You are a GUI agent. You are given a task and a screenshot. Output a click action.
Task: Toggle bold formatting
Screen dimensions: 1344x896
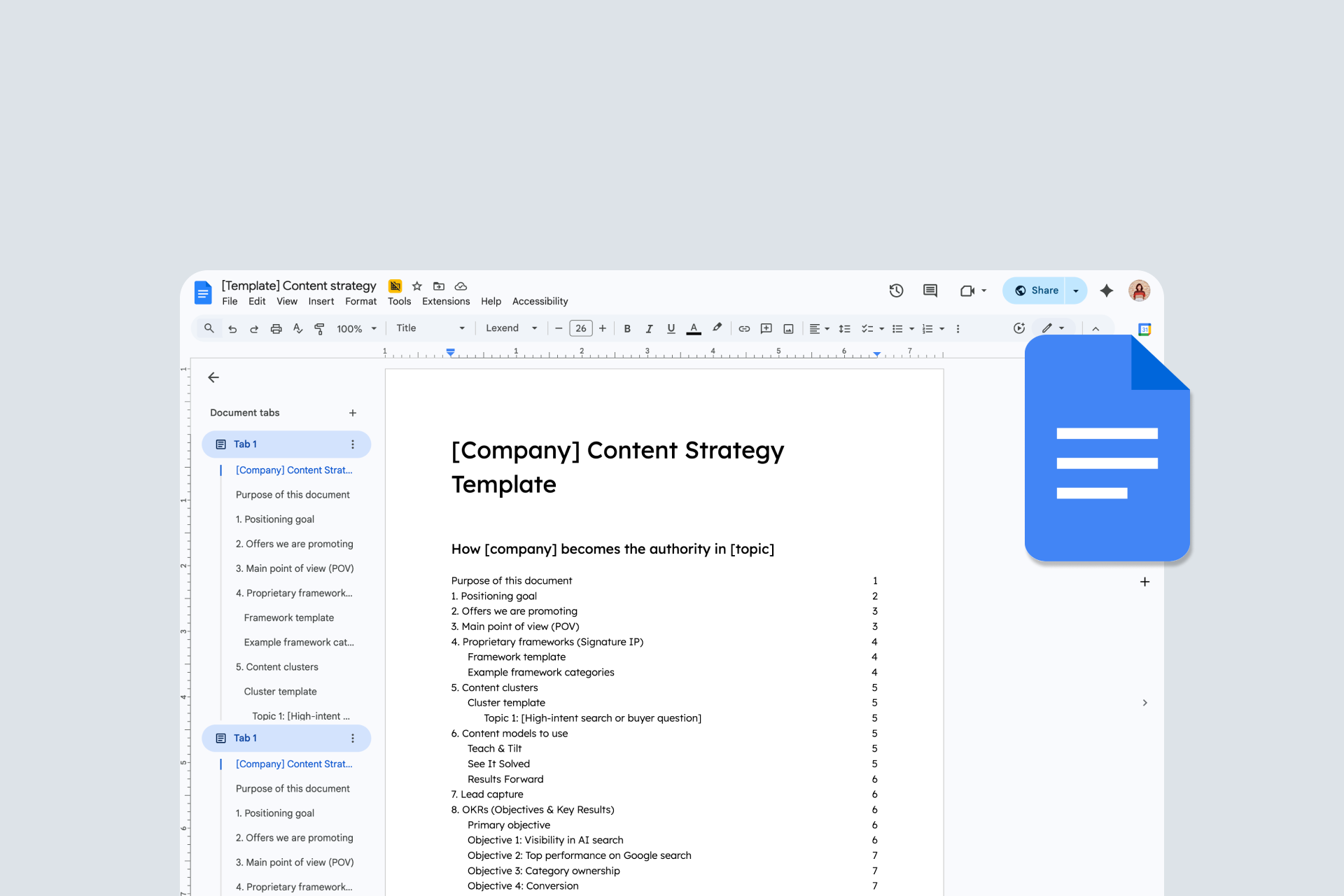pyautogui.click(x=627, y=328)
